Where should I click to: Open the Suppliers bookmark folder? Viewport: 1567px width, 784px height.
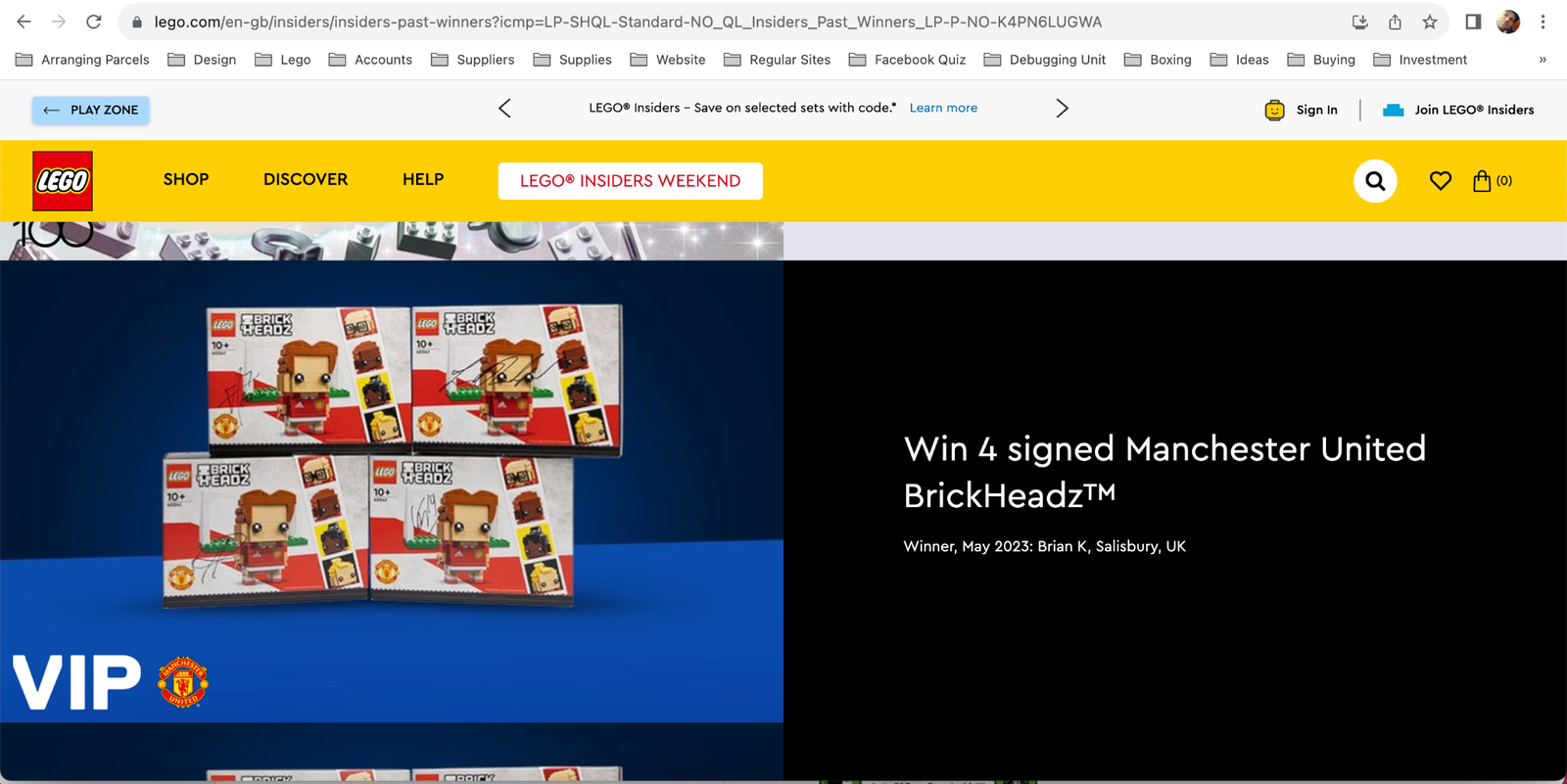coord(473,60)
